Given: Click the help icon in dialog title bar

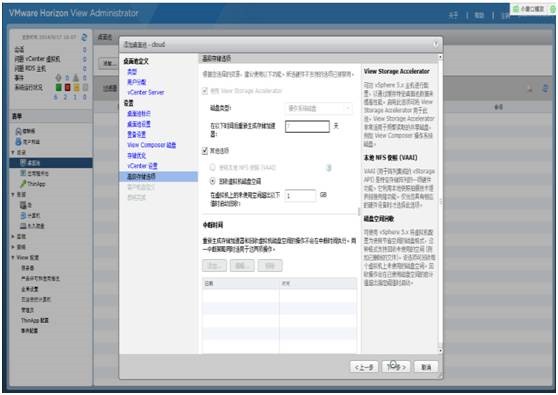Looking at the screenshot, I should coord(436,44).
